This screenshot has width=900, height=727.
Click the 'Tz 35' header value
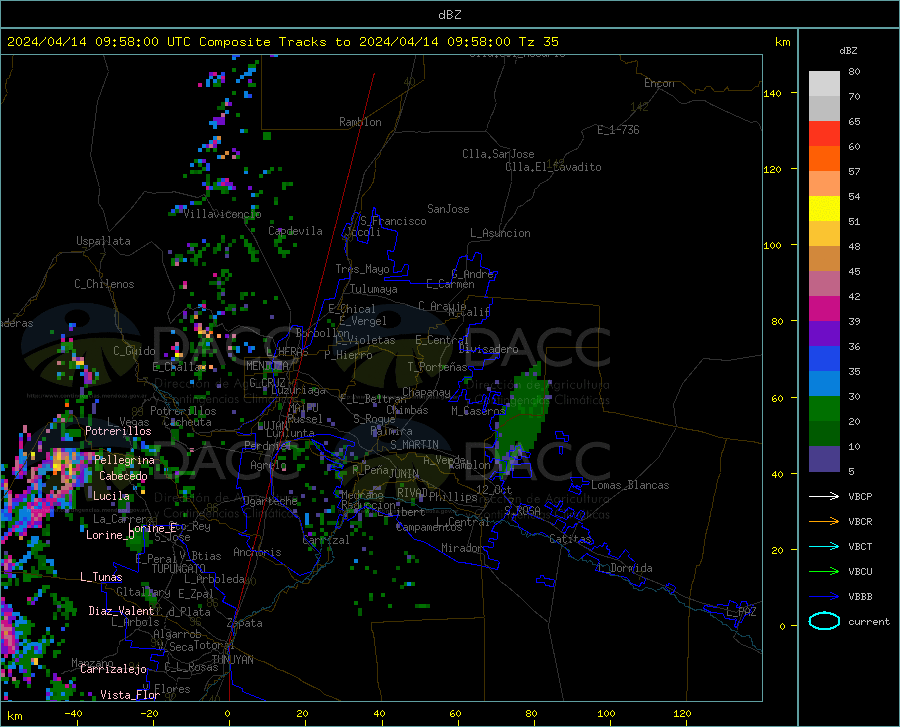(x=538, y=42)
